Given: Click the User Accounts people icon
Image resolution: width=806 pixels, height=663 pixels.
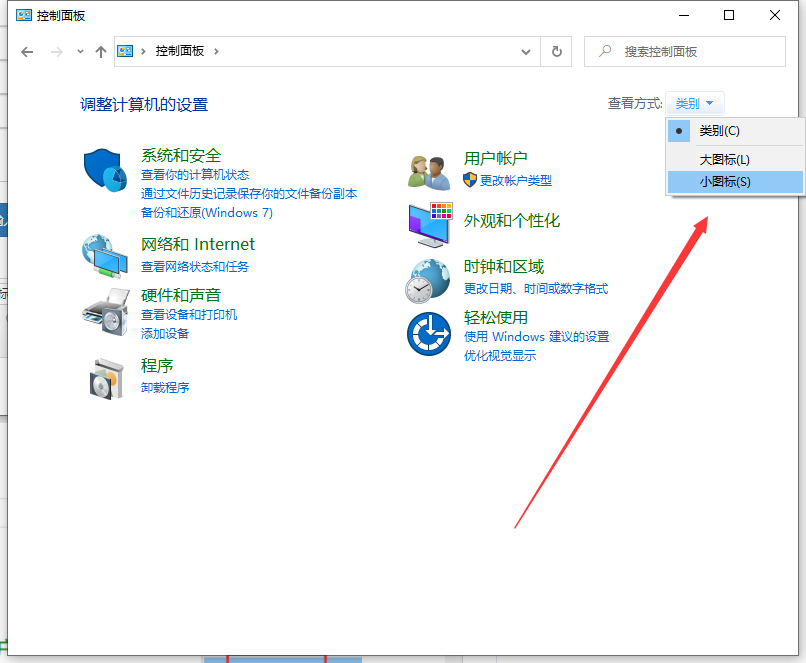Looking at the screenshot, I should (x=430, y=171).
